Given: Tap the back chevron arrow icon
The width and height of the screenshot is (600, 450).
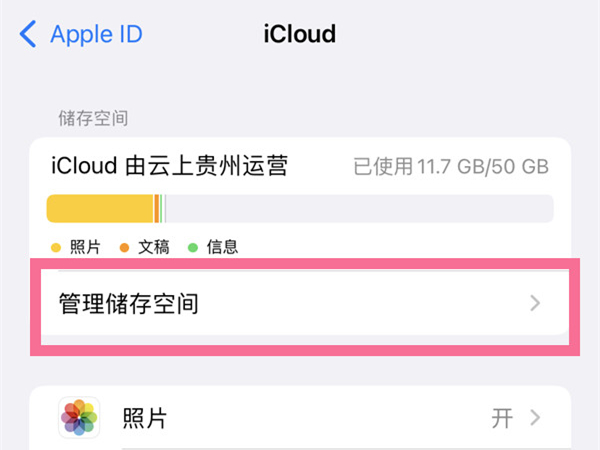Looking at the screenshot, I should click(28, 35).
